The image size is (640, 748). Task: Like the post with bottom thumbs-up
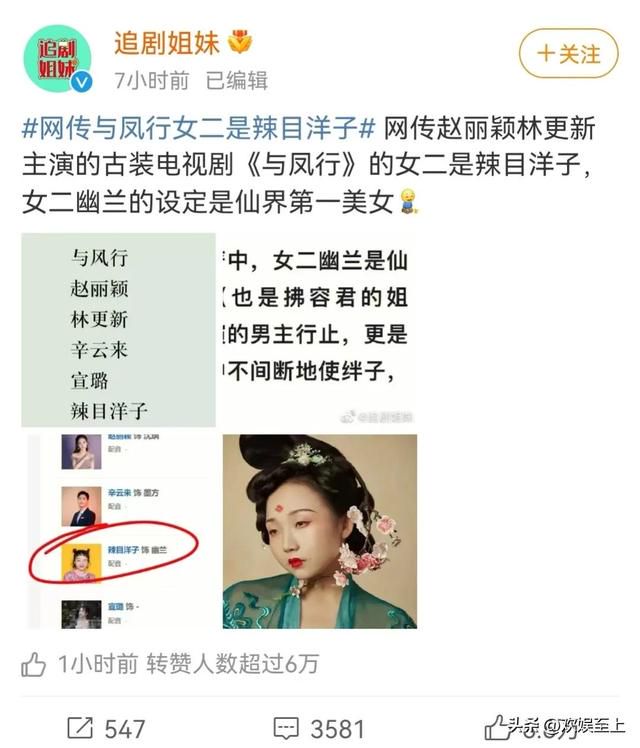(497, 728)
